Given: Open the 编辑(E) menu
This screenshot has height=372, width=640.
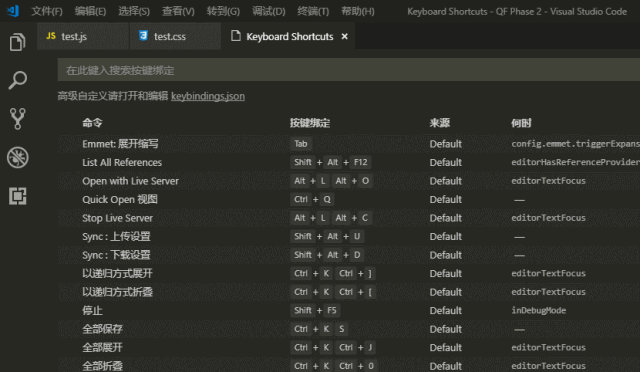Looking at the screenshot, I should pos(90,11).
